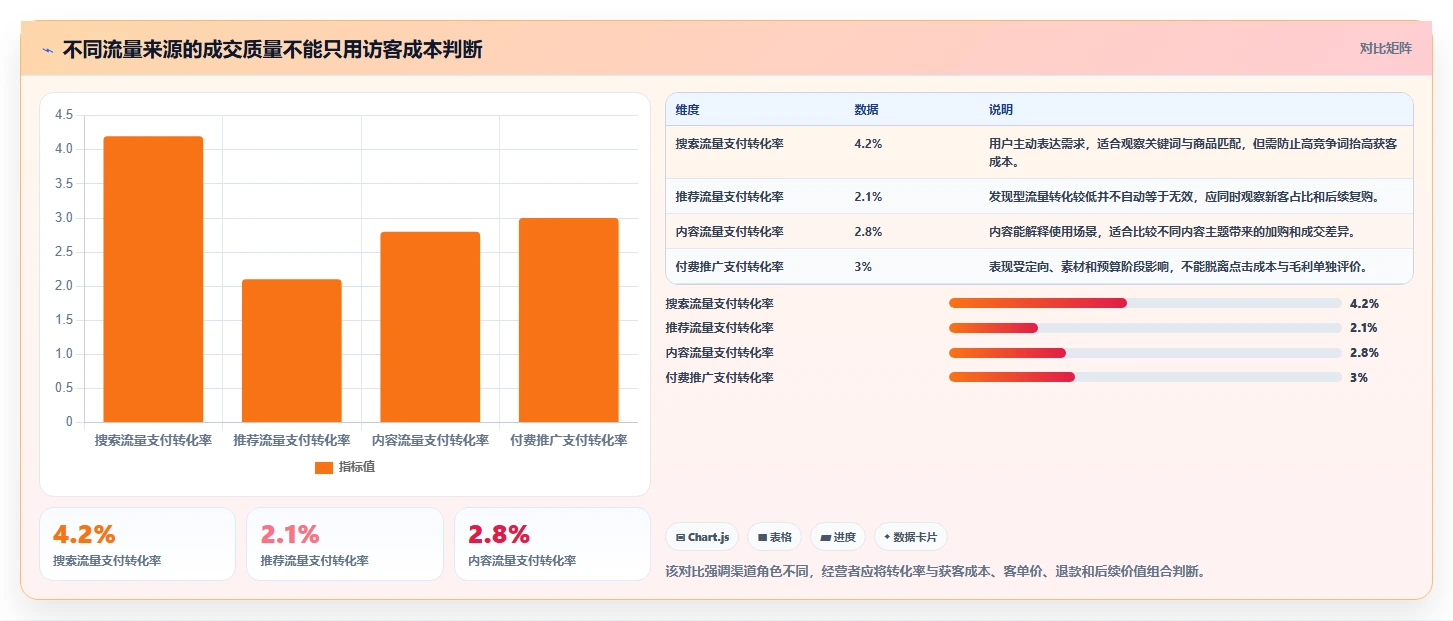
Task: Click the description starting 发现型流量转化较低
Action: [1184, 197]
